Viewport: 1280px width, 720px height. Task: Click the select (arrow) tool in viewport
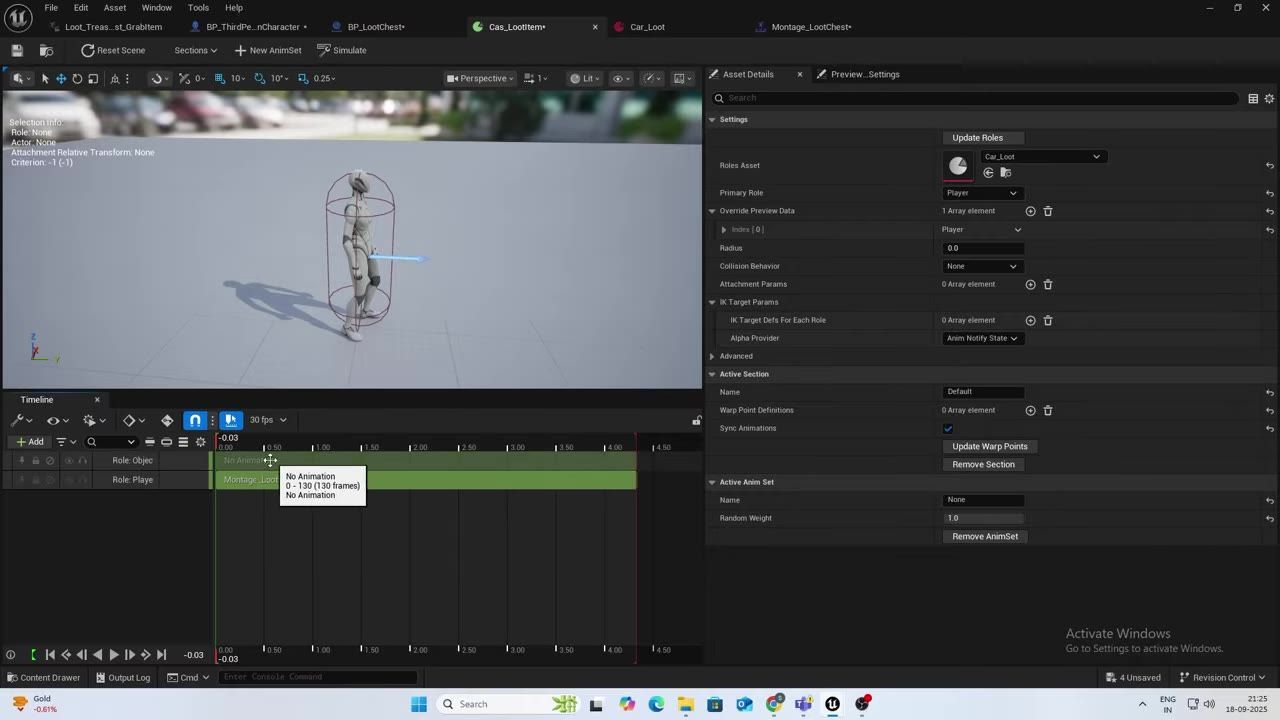(45, 78)
